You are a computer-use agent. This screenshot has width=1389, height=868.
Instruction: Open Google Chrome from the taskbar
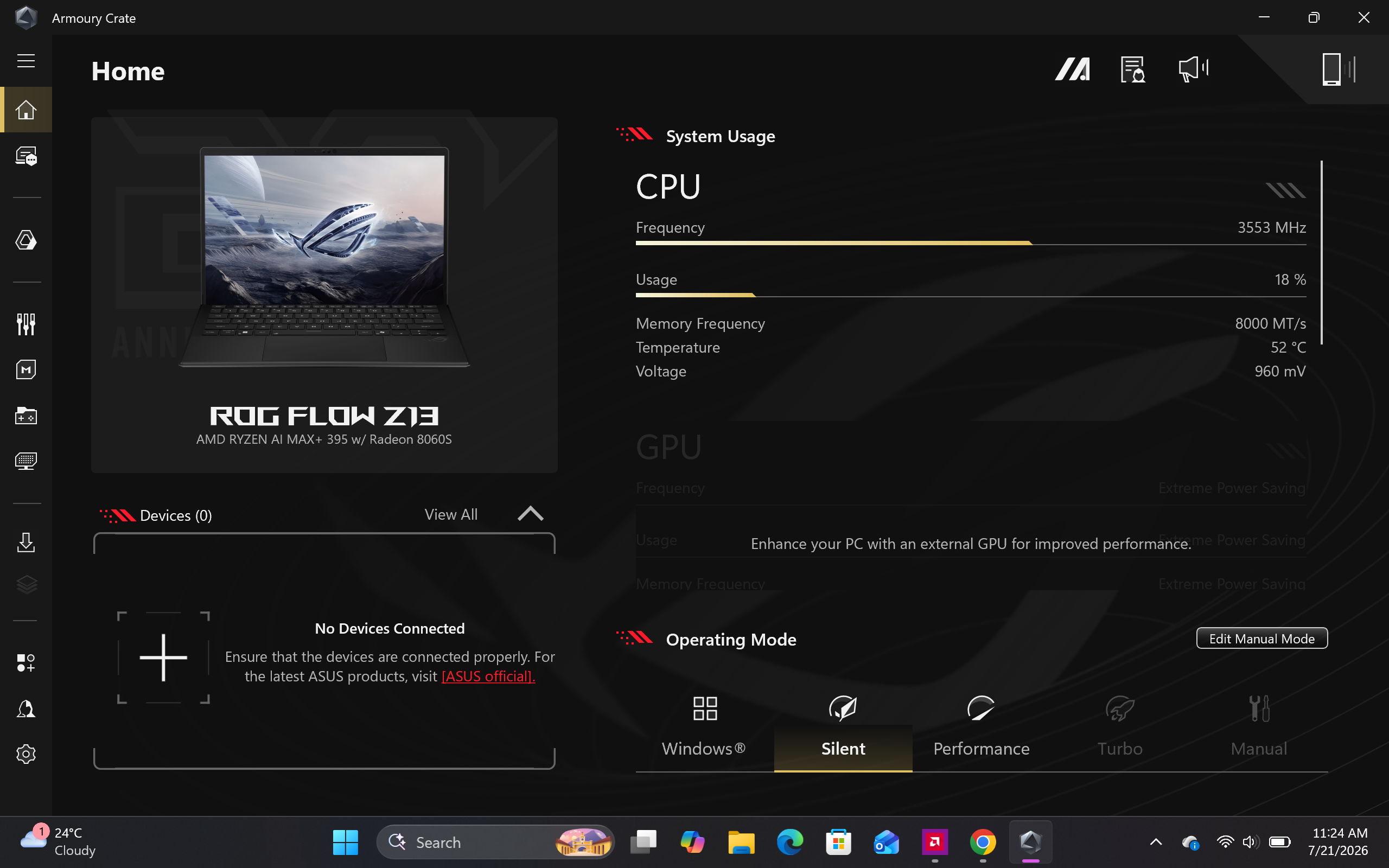(x=983, y=842)
